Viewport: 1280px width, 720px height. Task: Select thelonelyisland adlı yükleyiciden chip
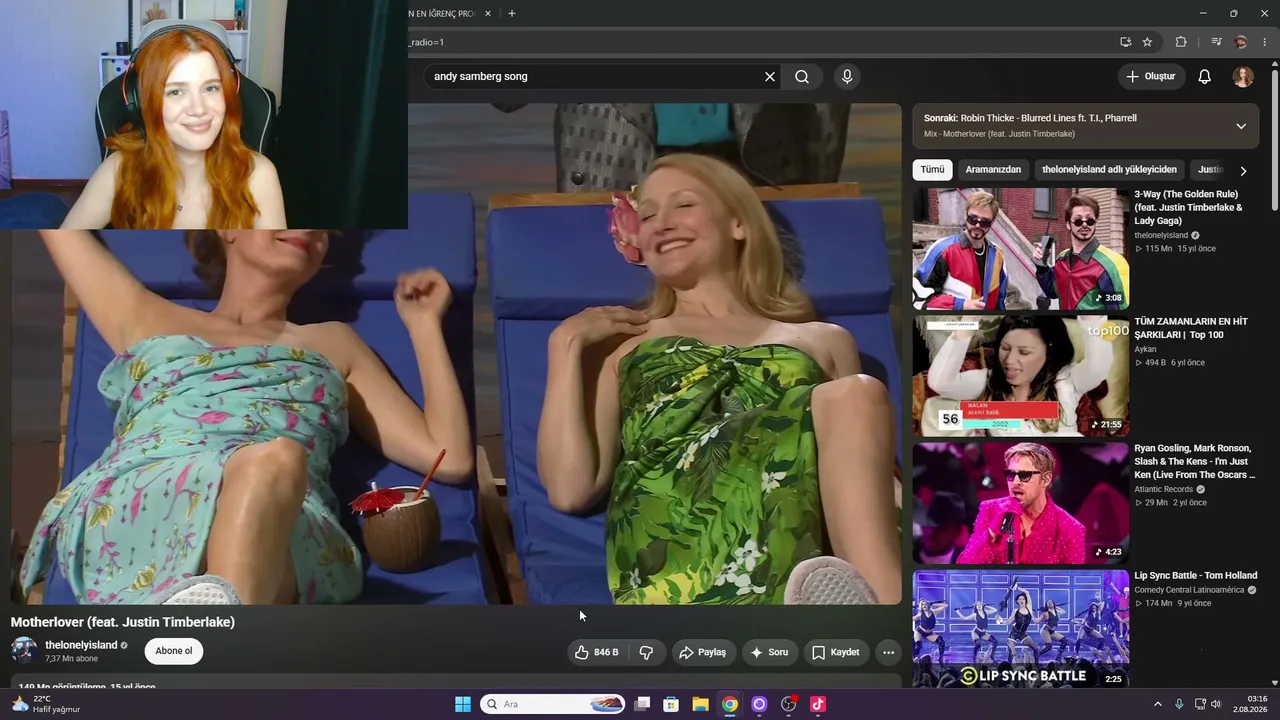1109,170
